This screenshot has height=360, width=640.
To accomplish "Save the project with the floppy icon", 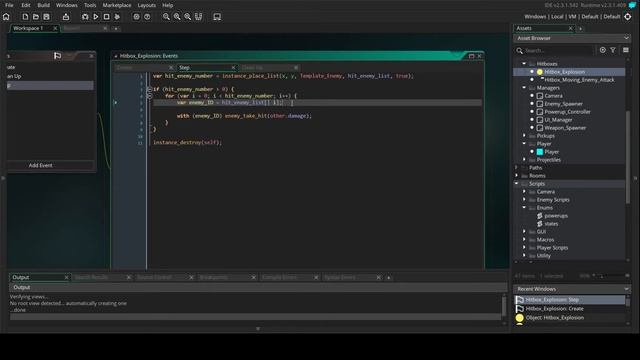I will [x=47, y=17].
